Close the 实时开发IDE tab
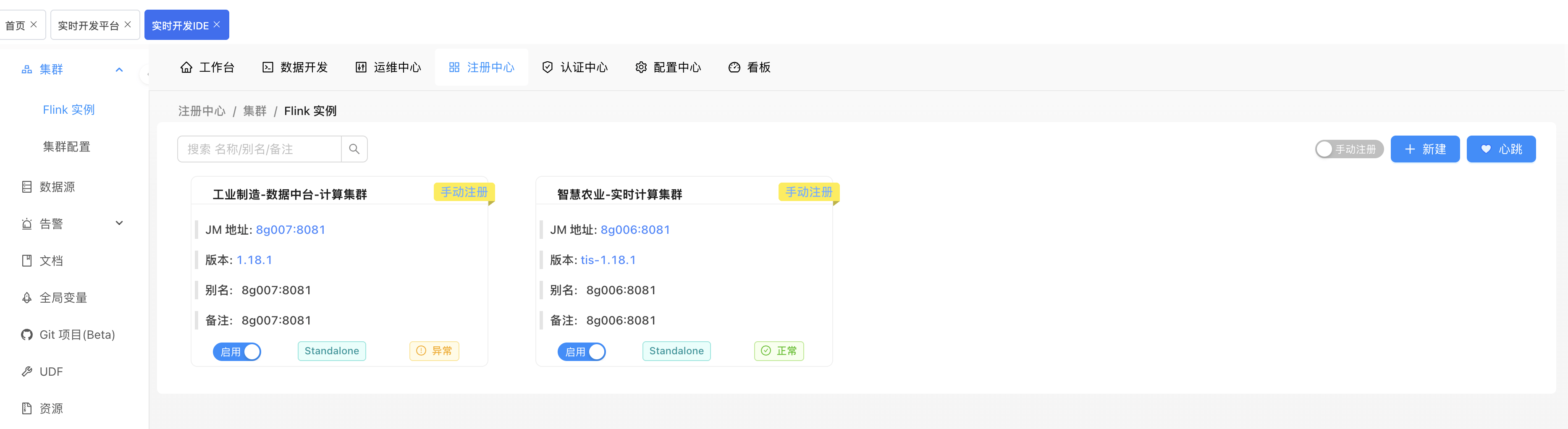The height and width of the screenshot is (429, 1568). click(217, 25)
